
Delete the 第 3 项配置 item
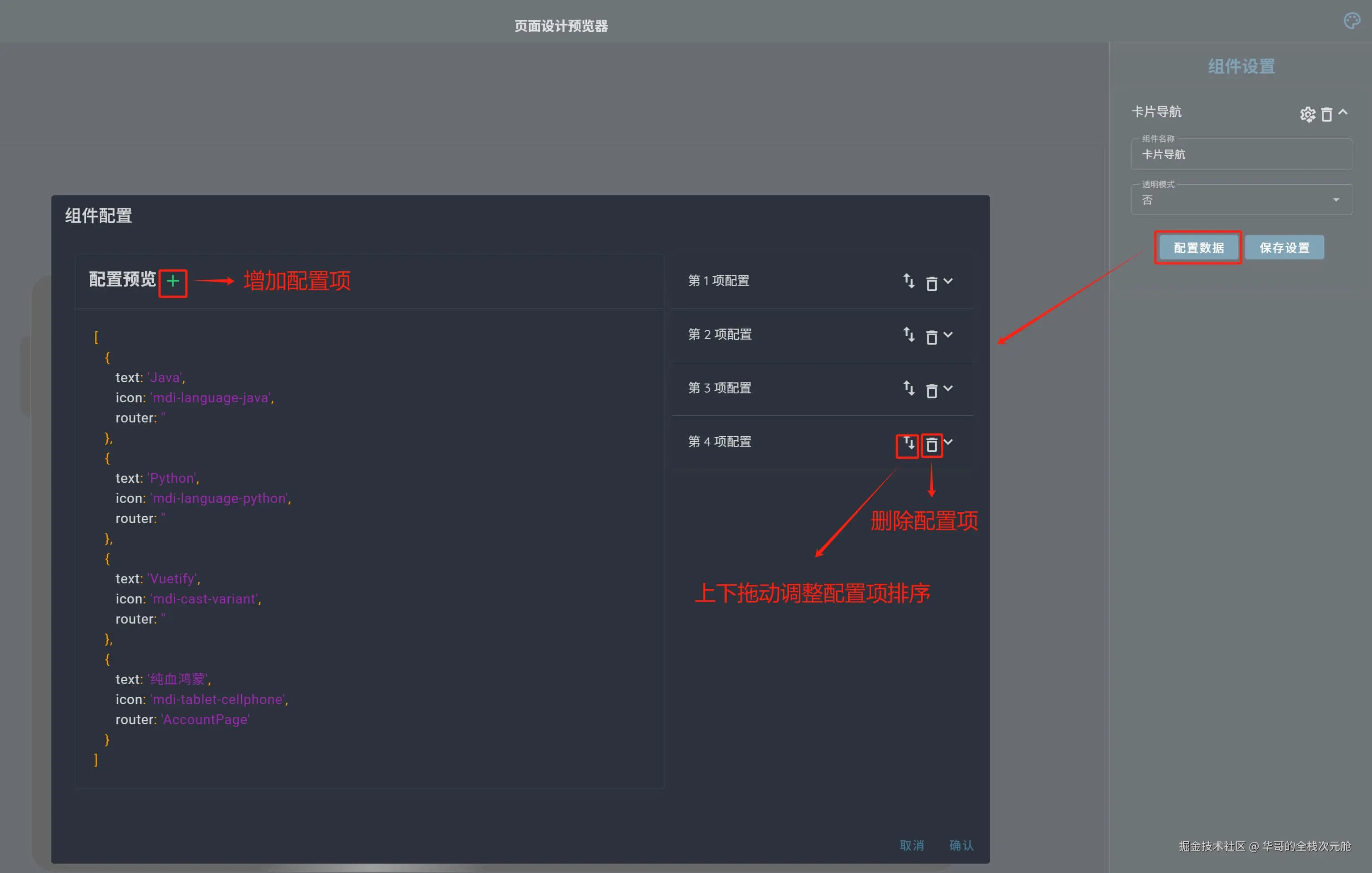pos(931,390)
